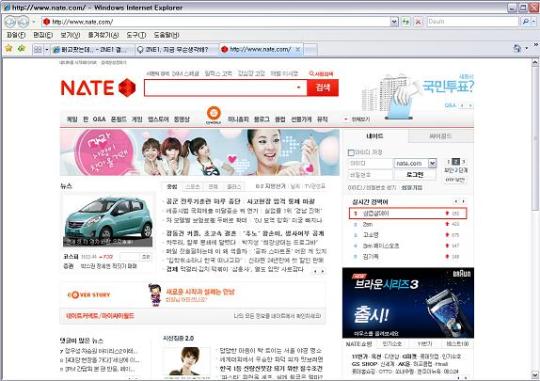Viewport: 540px width, 381px height.
Task: Select security level 1 in login box
Action: tap(449, 162)
